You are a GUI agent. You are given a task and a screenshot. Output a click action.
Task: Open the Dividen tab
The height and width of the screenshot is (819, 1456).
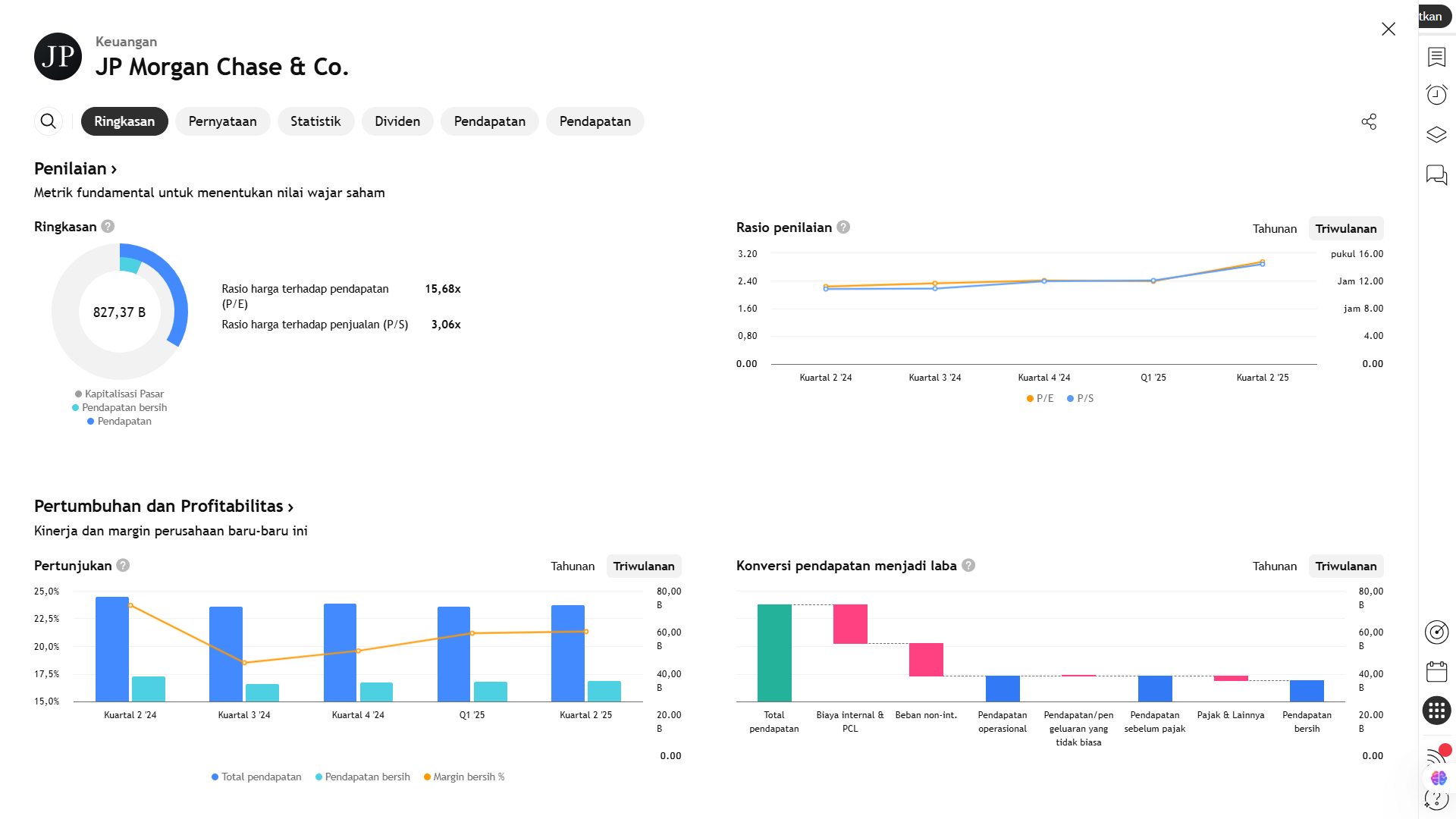397,121
